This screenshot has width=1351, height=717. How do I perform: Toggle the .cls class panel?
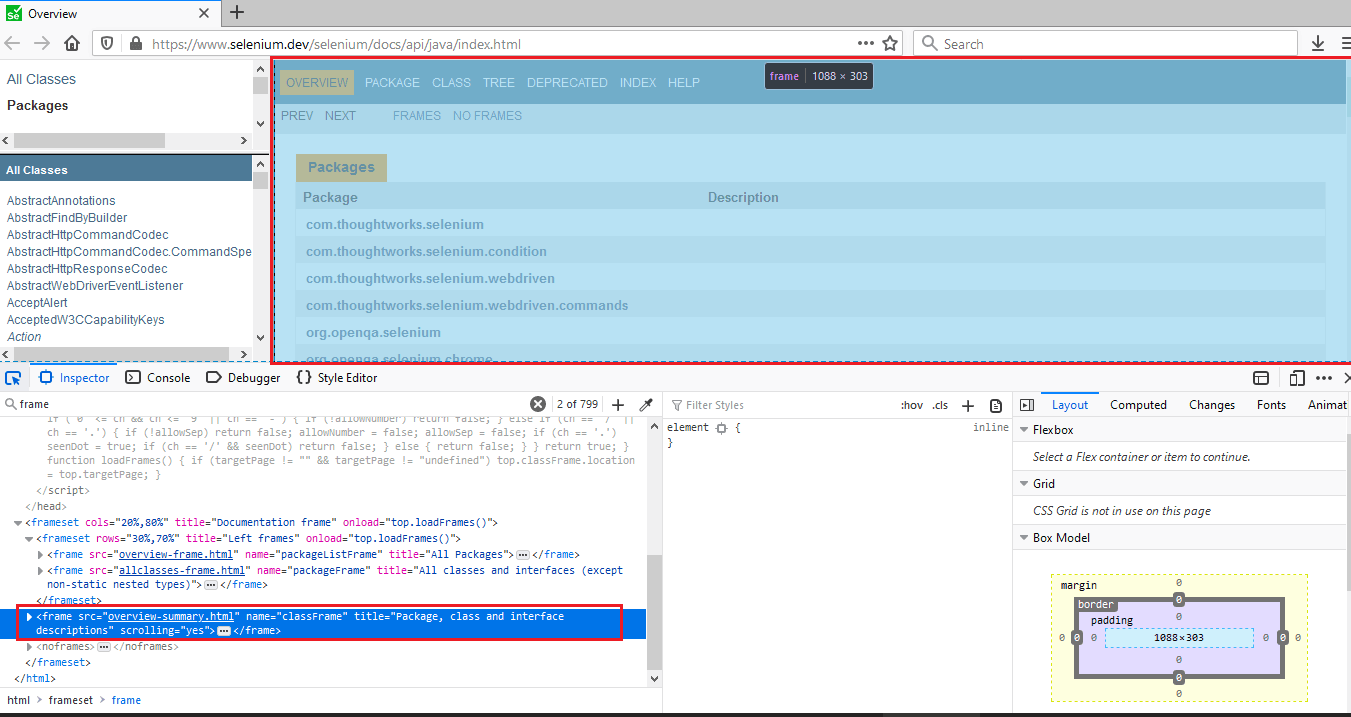(939, 405)
